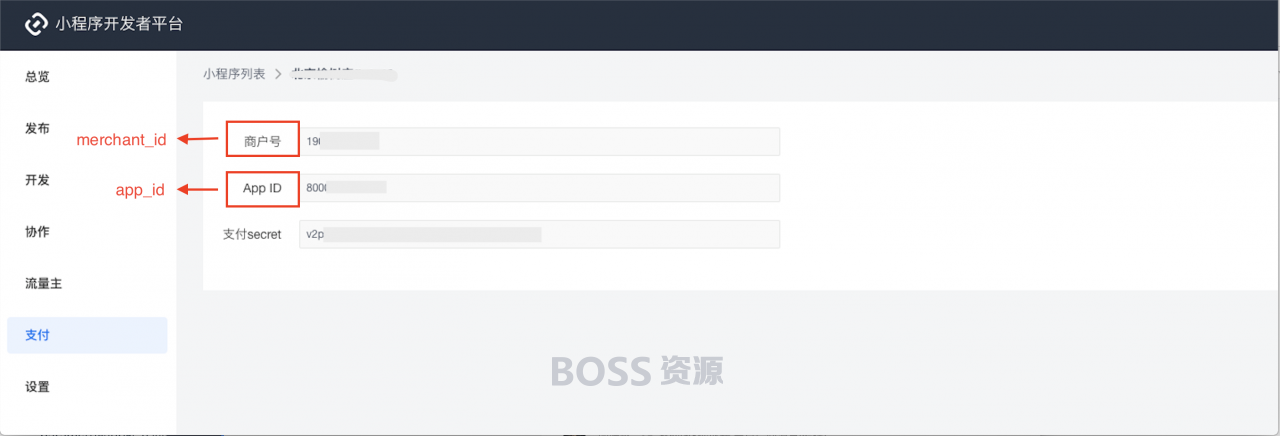The height and width of the screenshot is (436, 1280).
Task: Navigate back to 小程序列表 breadcrumb
Action: [x=234, y=74]
